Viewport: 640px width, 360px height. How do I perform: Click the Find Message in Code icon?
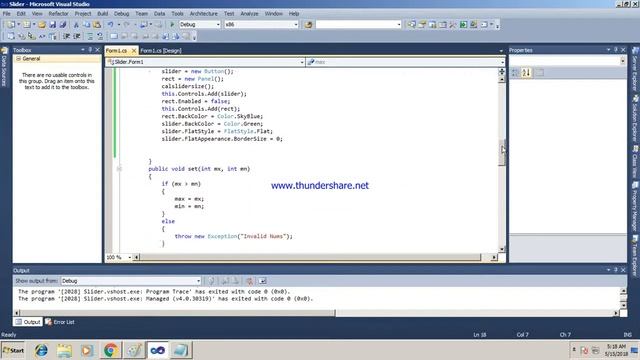coord(211,281)
